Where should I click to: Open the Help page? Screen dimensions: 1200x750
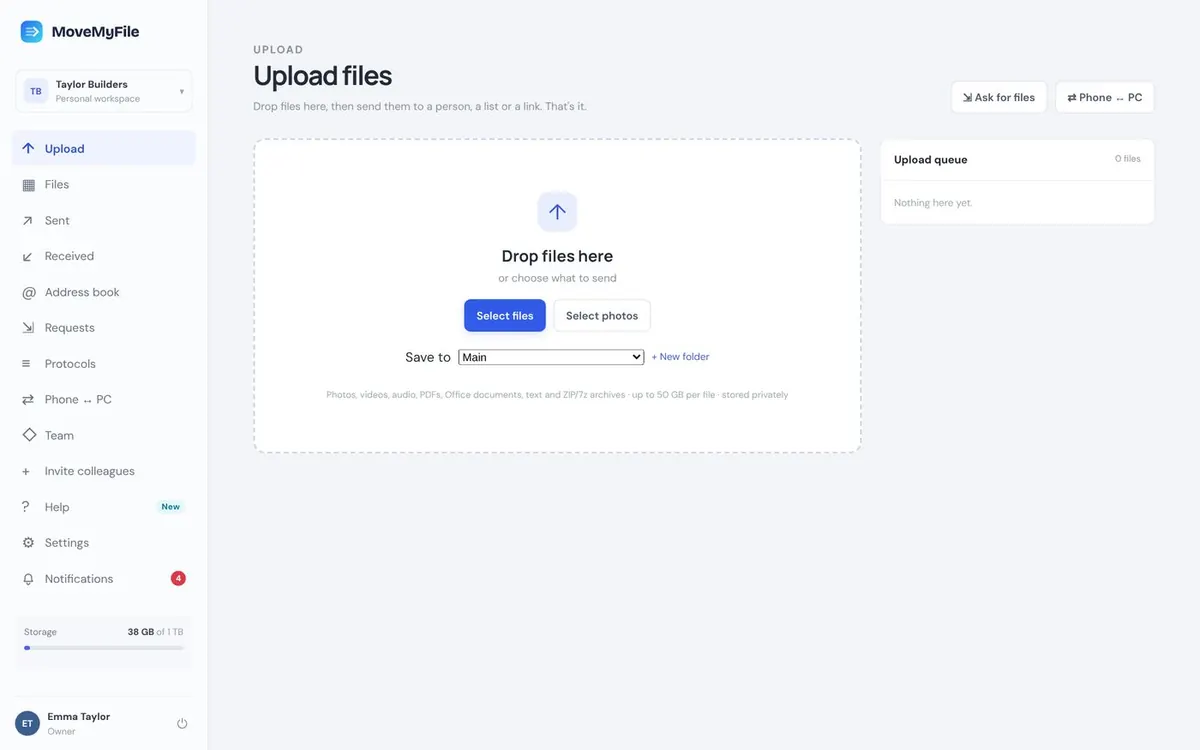(x=104, y=507)
